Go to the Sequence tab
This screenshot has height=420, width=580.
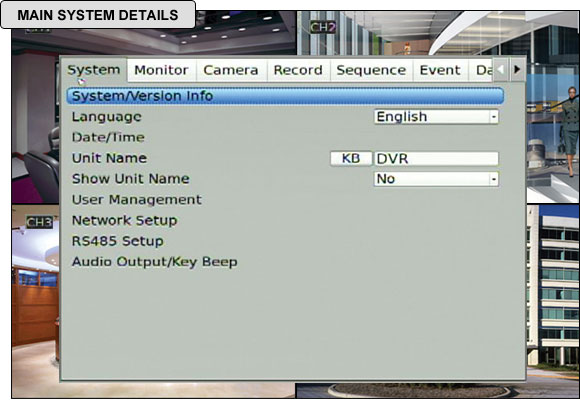point(371,70)
